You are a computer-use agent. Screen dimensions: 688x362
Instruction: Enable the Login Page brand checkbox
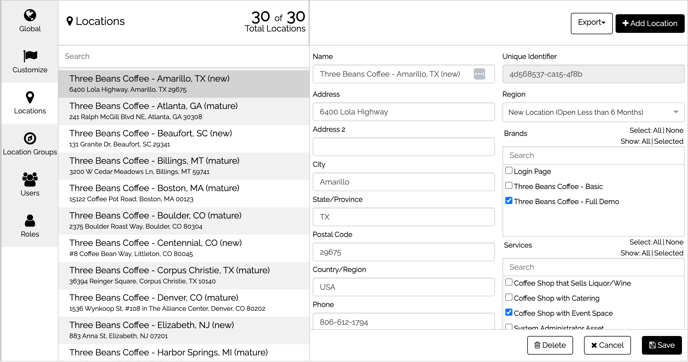pyautogui.click(x=509, y=170)
